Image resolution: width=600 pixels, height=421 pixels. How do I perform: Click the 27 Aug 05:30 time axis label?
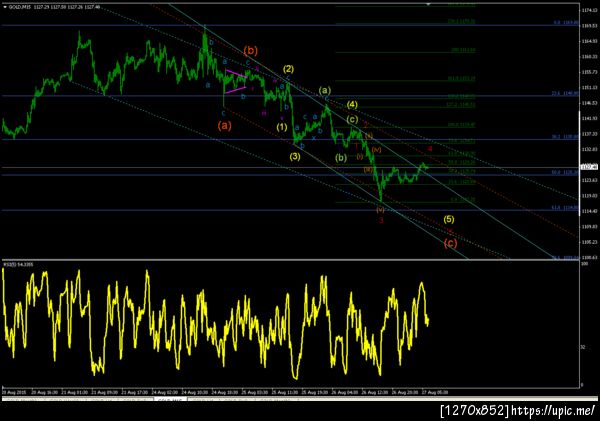pyautogui.click(x=435, y=392)
